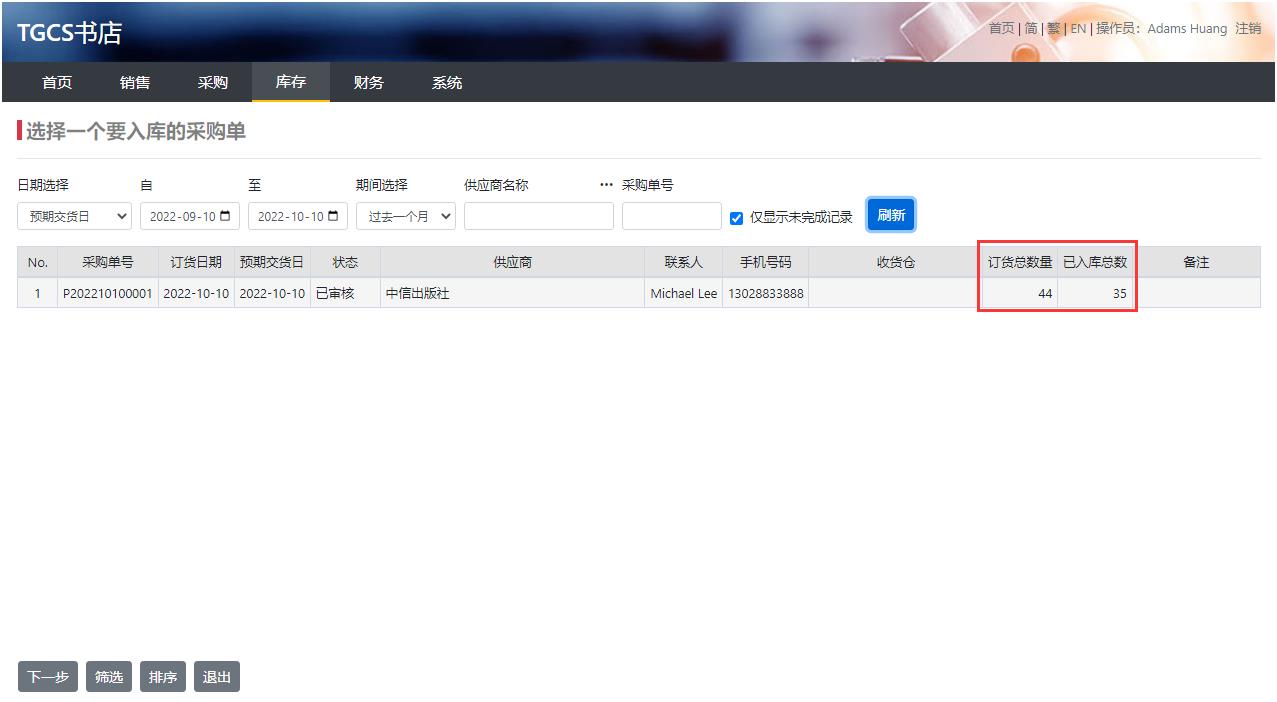Expand the 预期交货日 date type dropdown
Screen dimensions: 1277x702
click(74, 216)
